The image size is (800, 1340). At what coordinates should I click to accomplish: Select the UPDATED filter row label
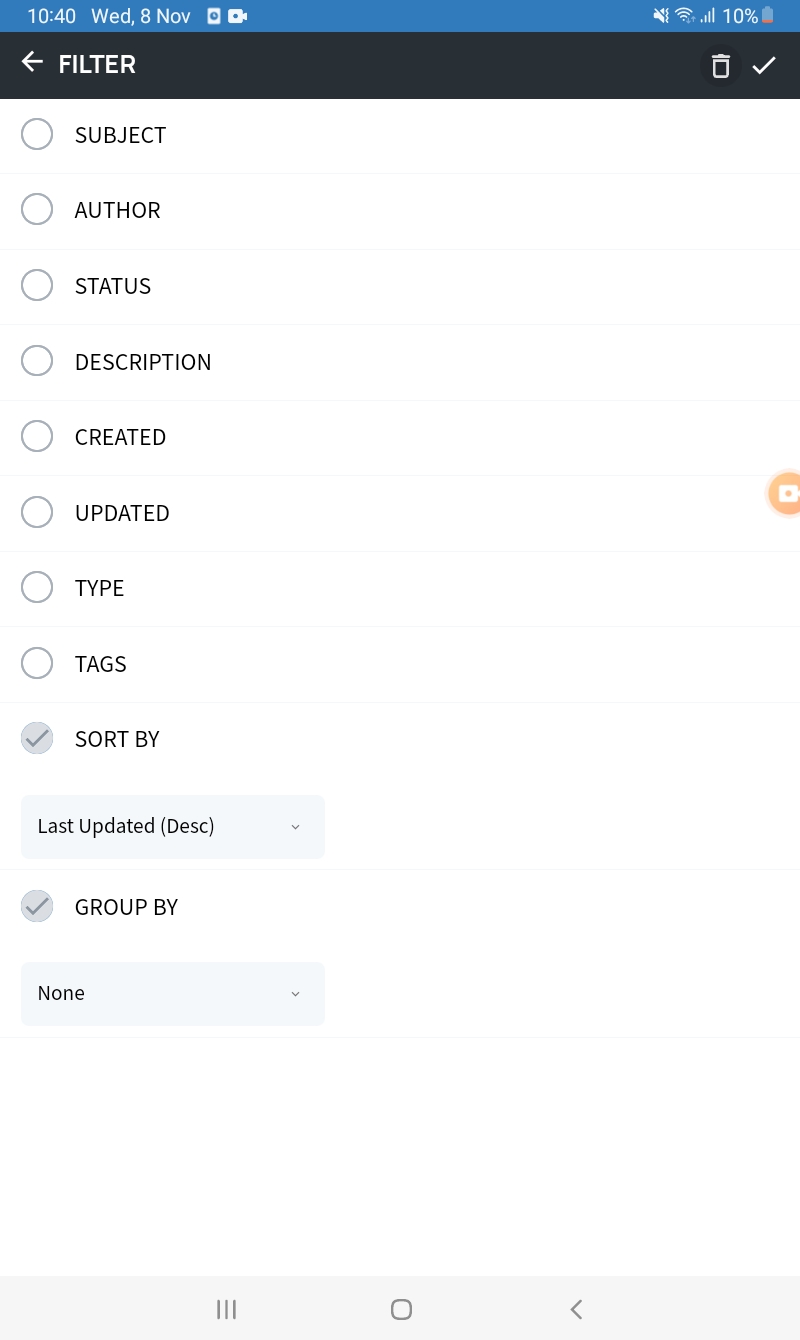tap(122, 513)
